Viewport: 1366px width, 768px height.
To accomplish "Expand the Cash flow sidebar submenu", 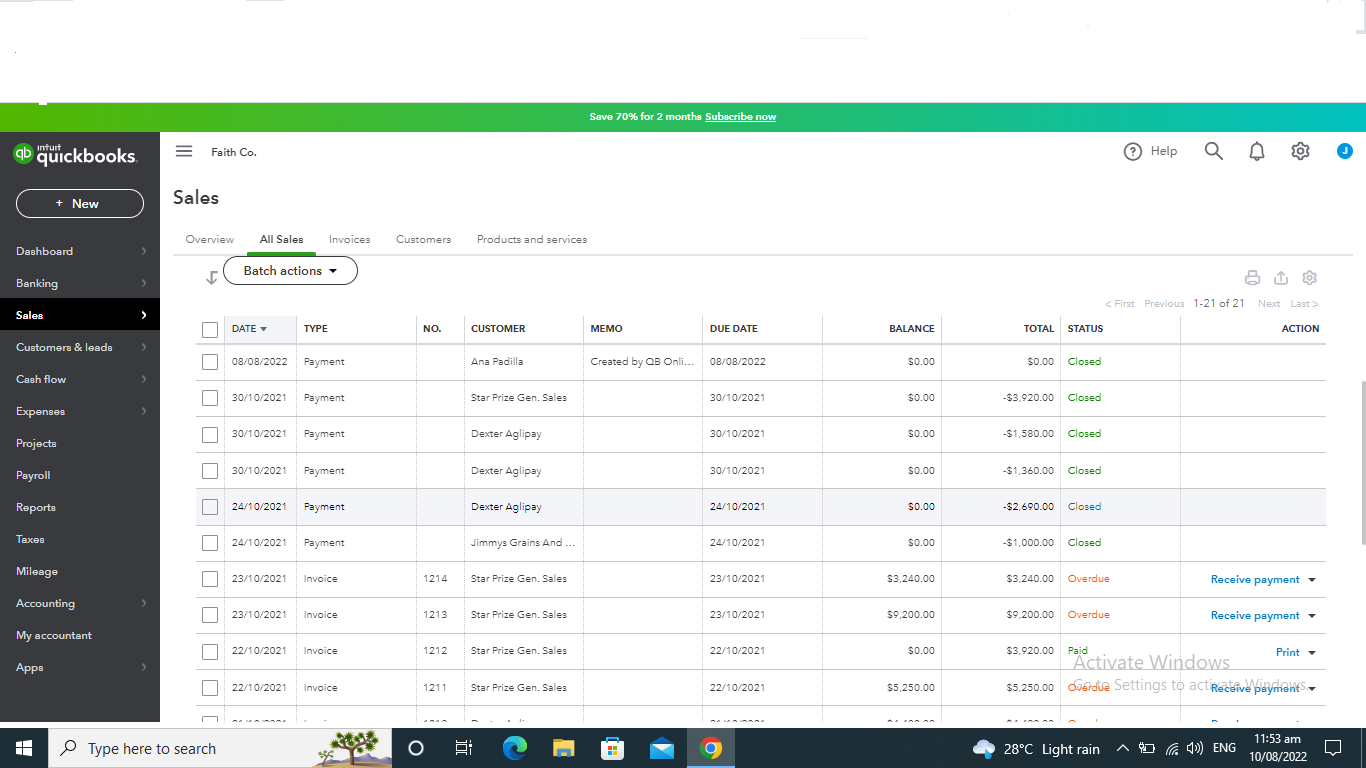I will coord(144,379).
